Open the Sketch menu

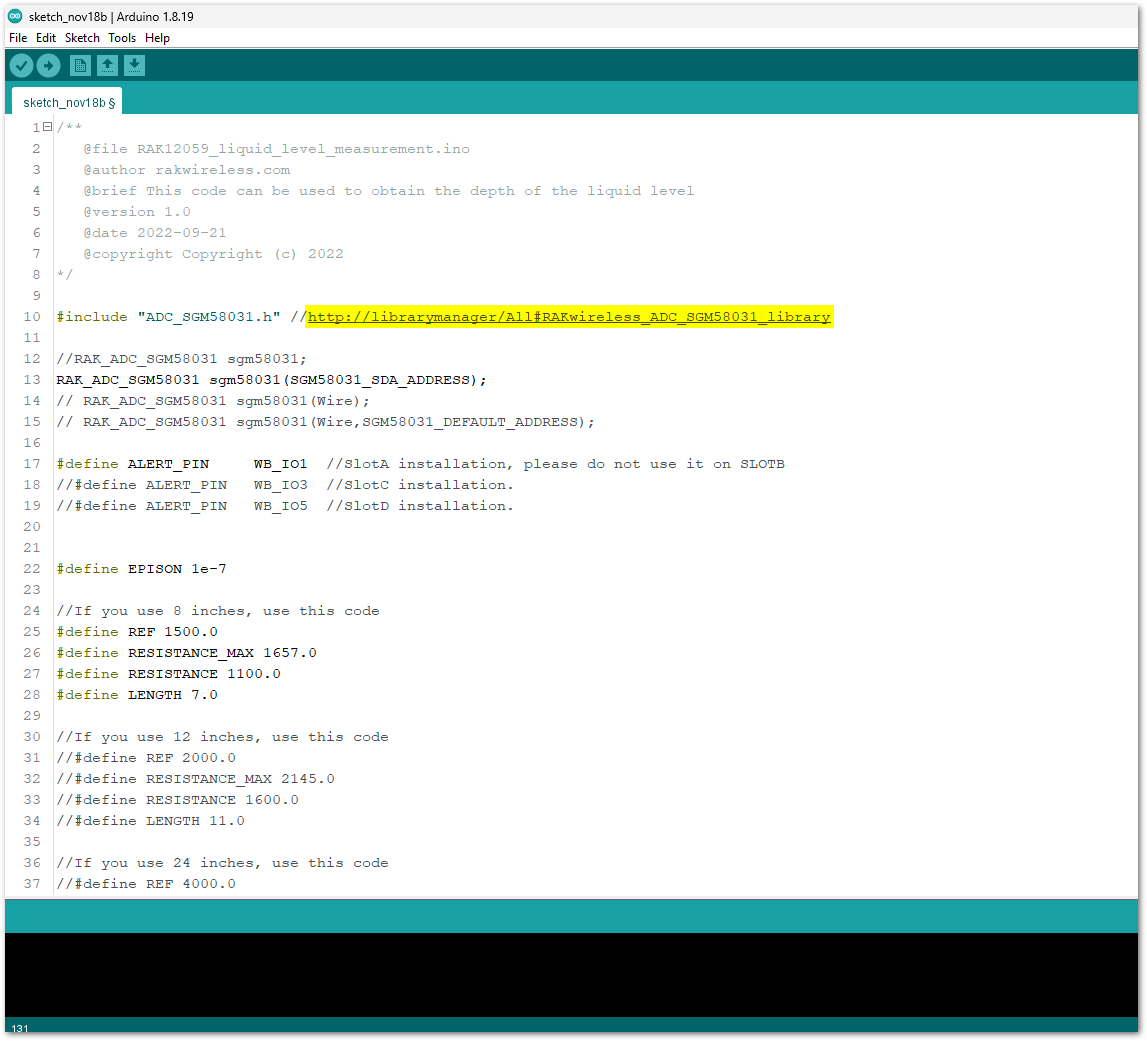click(82, 38)
